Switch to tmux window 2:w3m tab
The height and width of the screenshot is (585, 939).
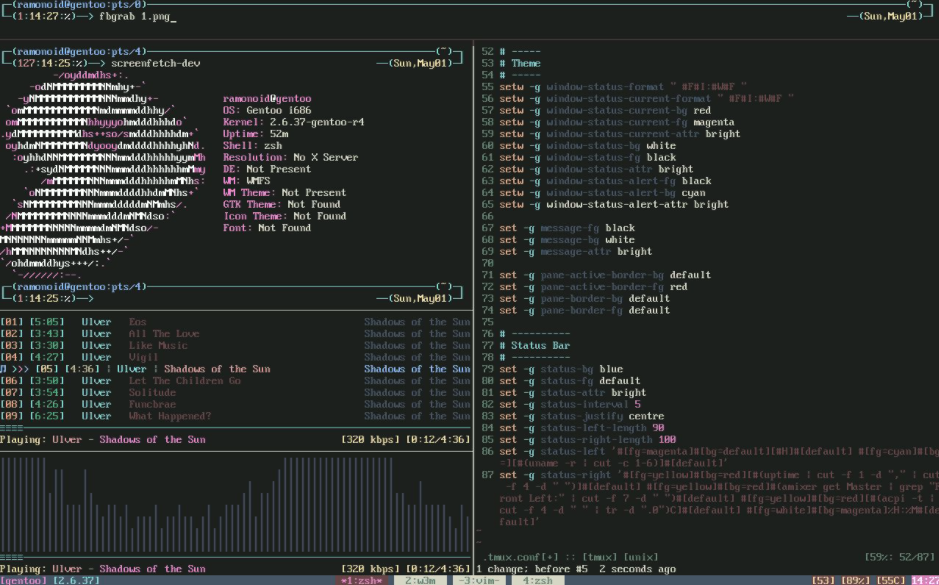click(x=420, y=580)
